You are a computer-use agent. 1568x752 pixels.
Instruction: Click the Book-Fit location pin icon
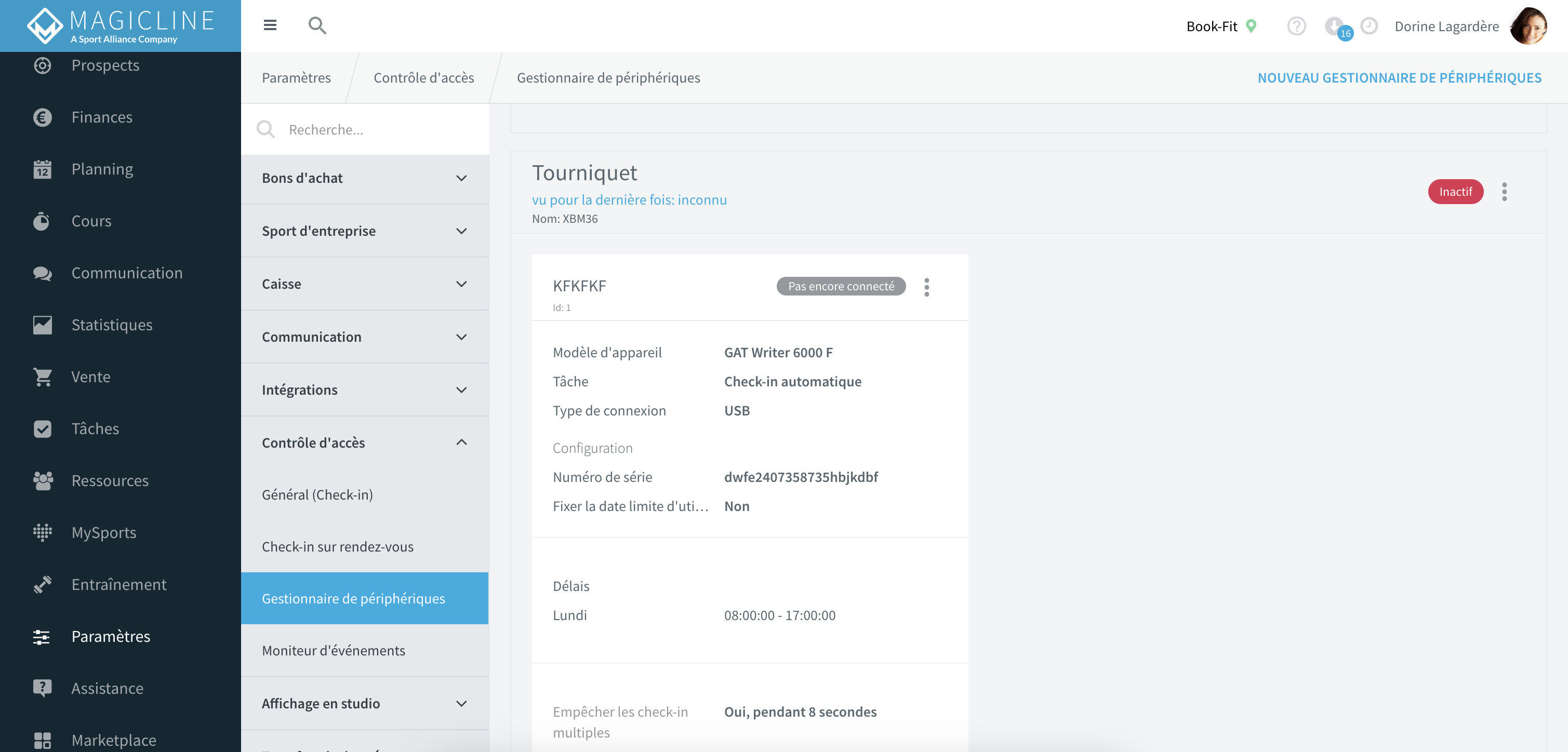coord(1251,26)
